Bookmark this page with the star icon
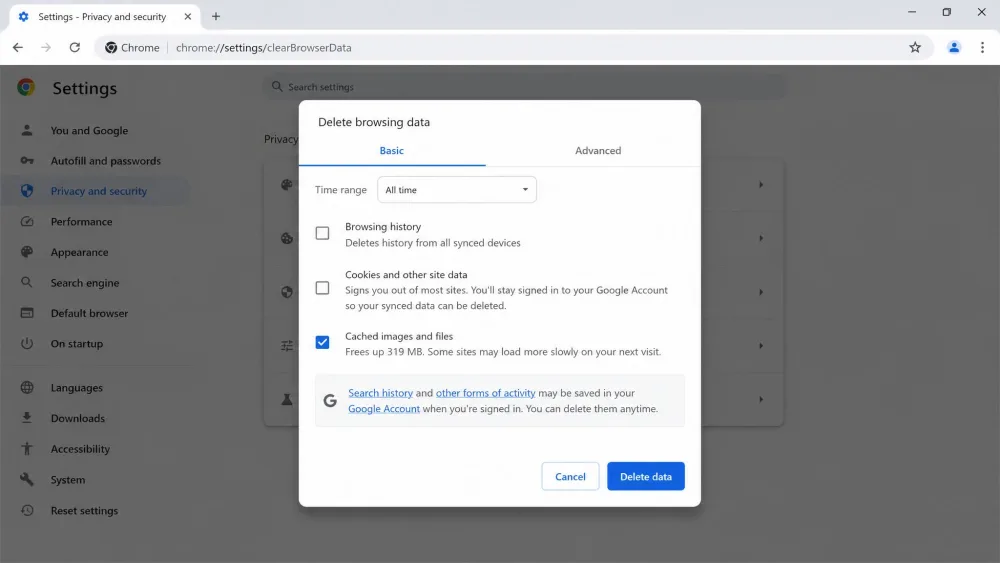Image resolution: width=1000 pixels, height=563 pixels. (915, 47)
